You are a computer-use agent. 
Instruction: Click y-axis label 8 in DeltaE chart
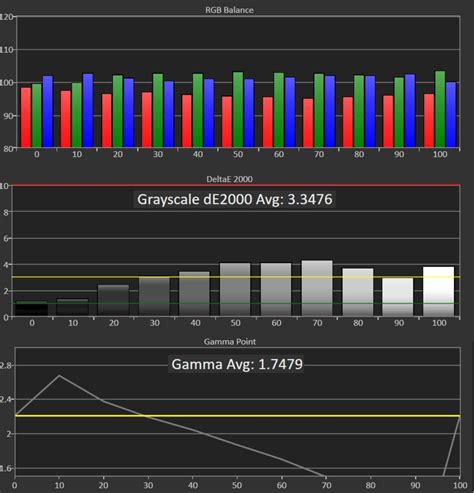coord(6,212)
